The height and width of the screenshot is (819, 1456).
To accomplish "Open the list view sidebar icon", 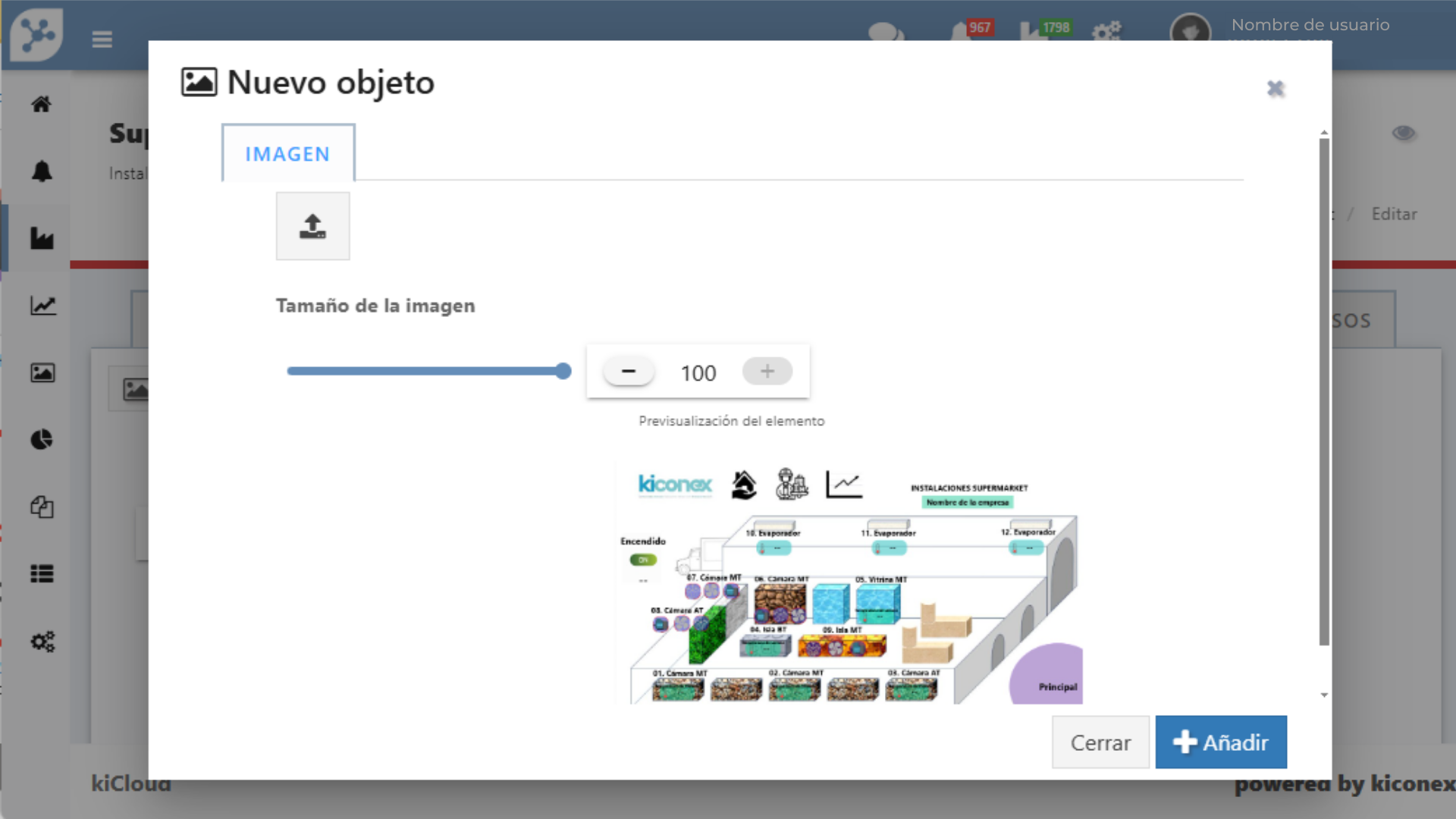I will 42,574.
